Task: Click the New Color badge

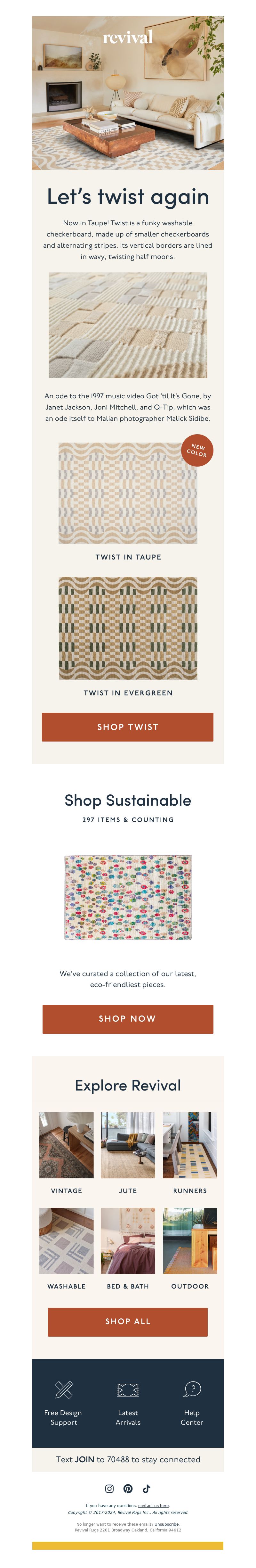Action: 197,451
